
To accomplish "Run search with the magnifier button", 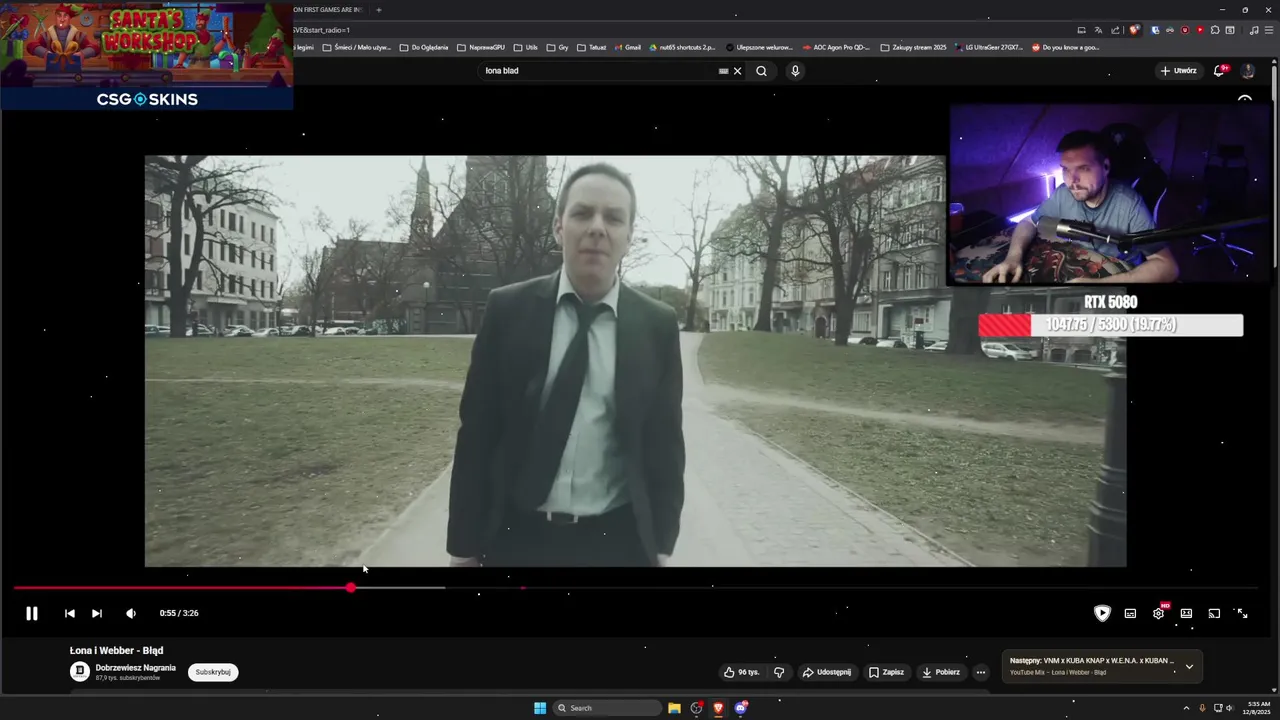I will (x=761, y=71).
